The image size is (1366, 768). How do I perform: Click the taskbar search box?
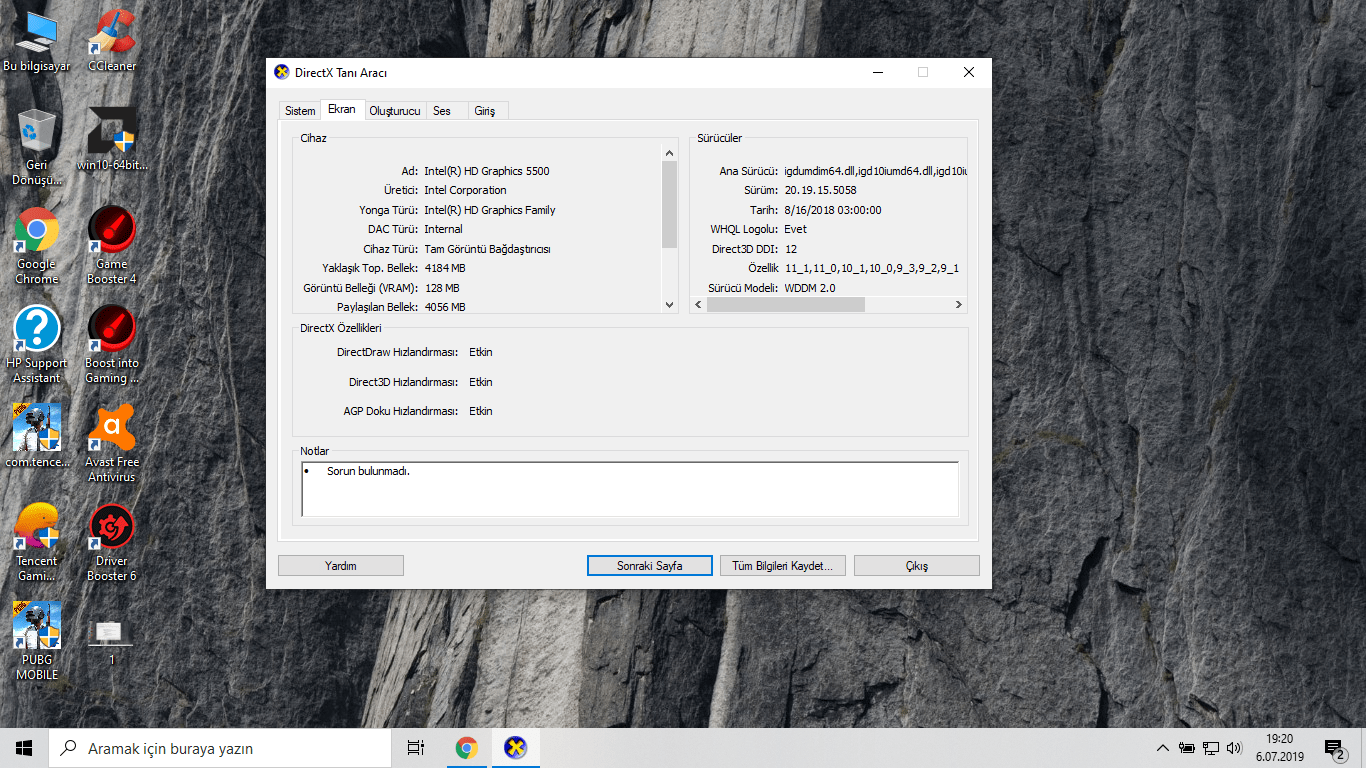click(220, 748)
